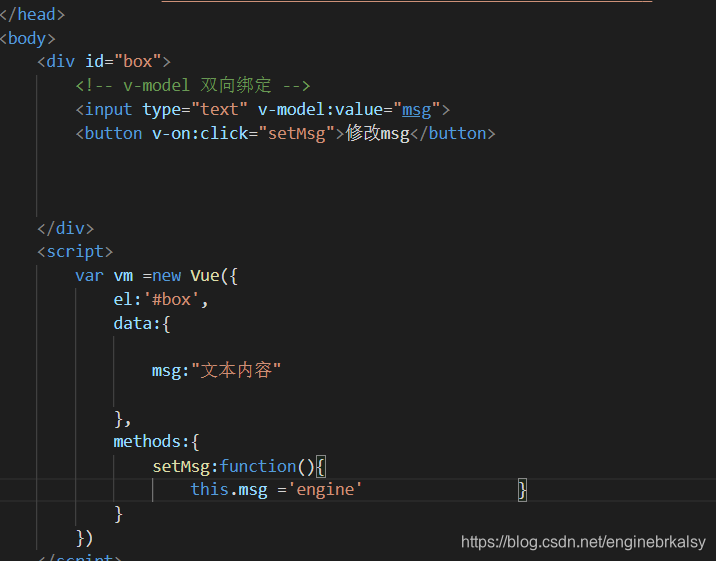Click the v-model:value attribute name
The width and height of the screenshot is (716, 561).
click(x=320, y=110)
